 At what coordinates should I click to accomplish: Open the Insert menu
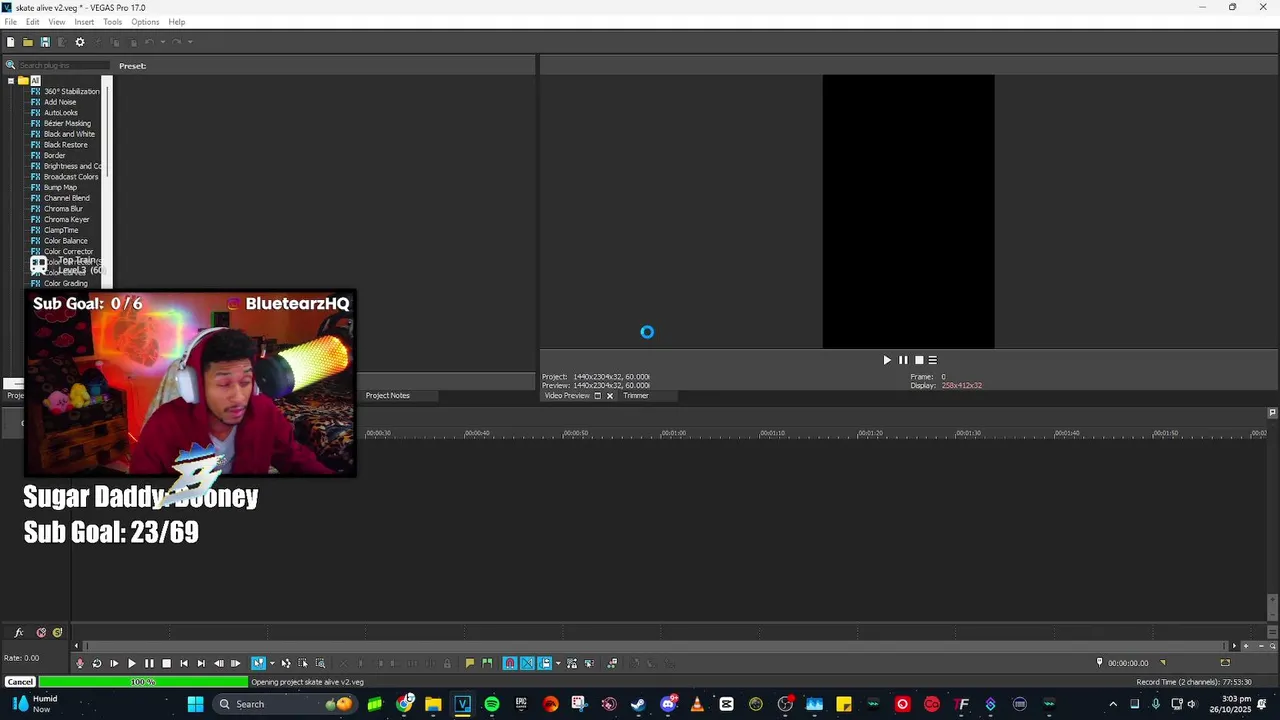(x=84, y=22)
